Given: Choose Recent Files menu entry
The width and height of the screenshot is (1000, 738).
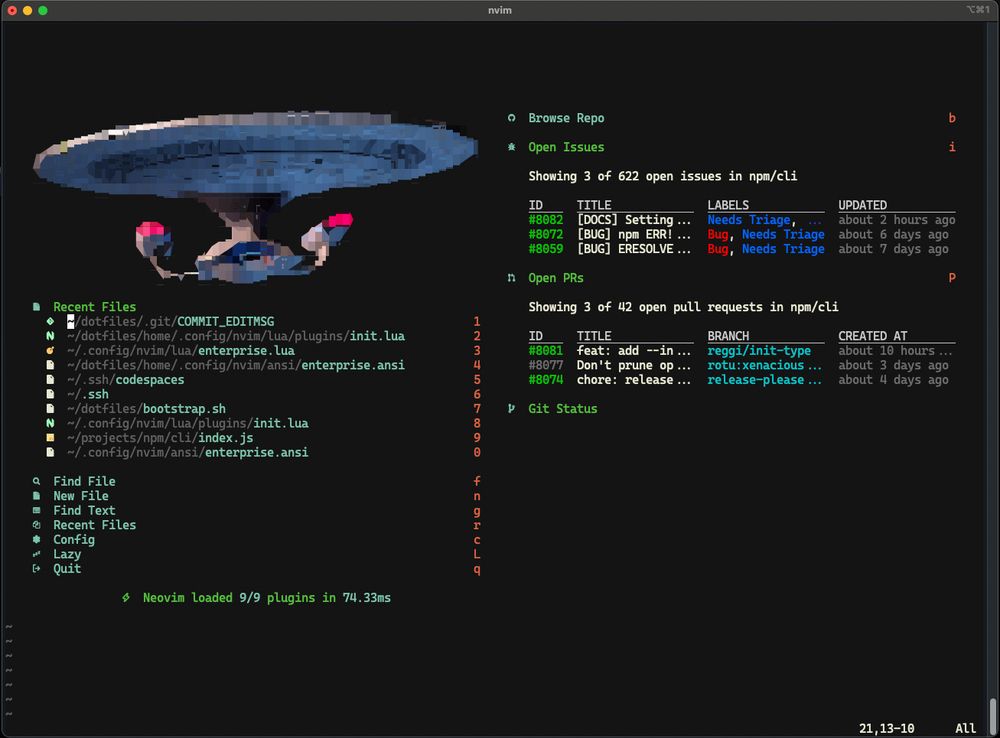Looking at the screenshot, I should pos(94,525).
